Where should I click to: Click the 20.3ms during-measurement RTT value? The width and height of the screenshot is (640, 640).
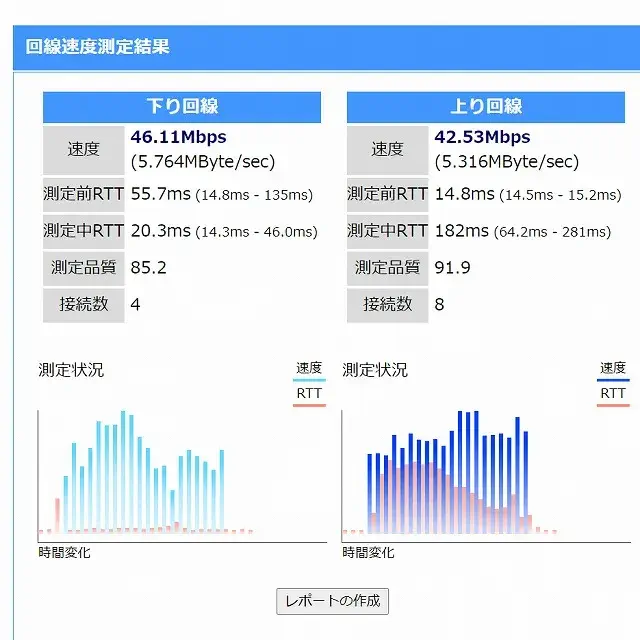(x=160, y=231)
